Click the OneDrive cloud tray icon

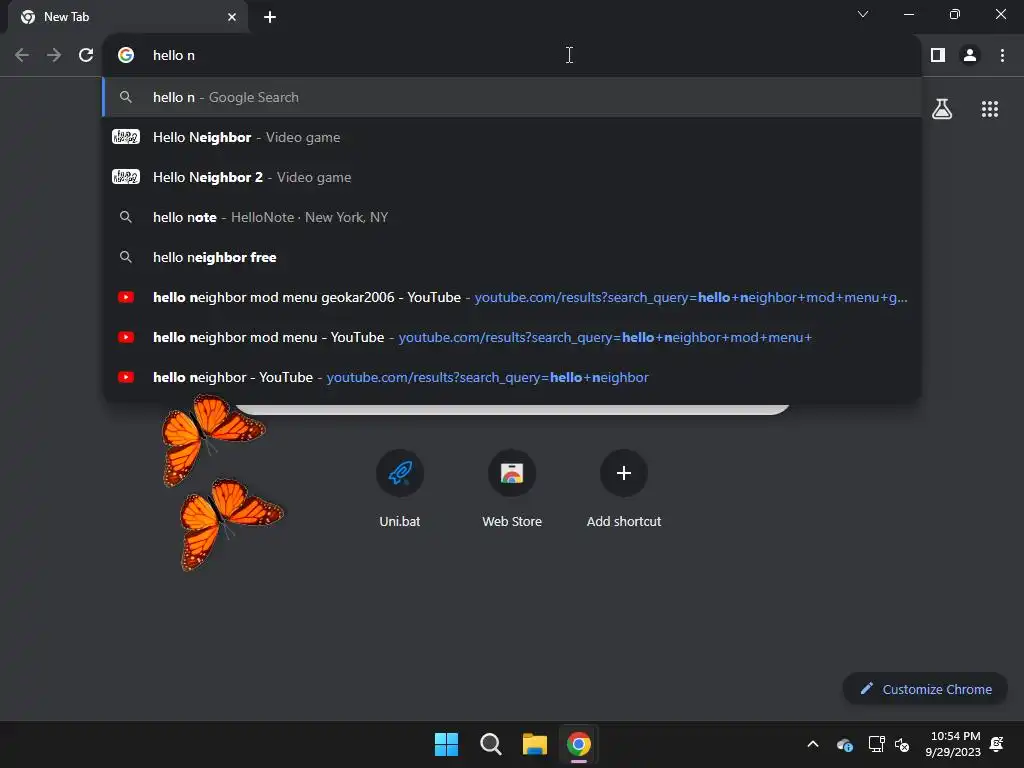845,744
